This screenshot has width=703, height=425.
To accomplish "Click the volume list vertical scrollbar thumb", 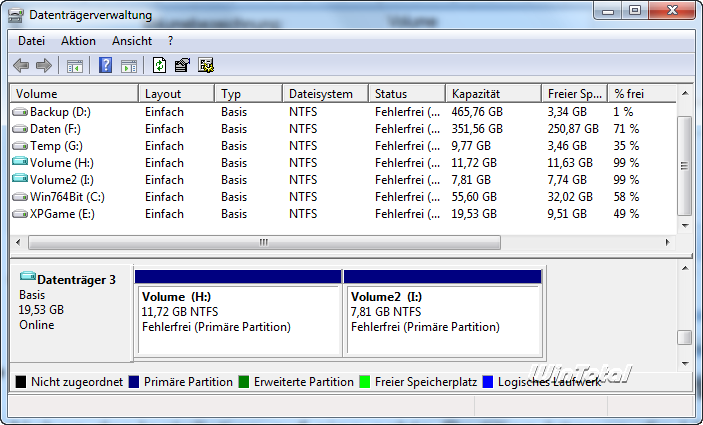I will [x=685, y=166].
